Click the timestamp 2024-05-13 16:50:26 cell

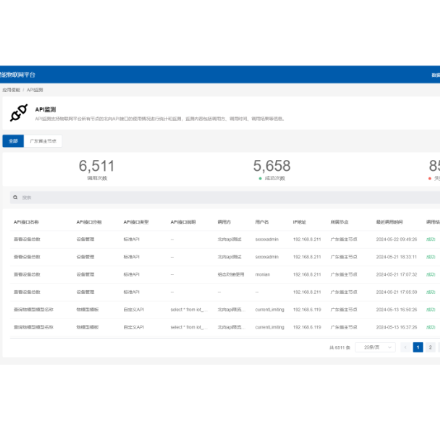(397, 310)
